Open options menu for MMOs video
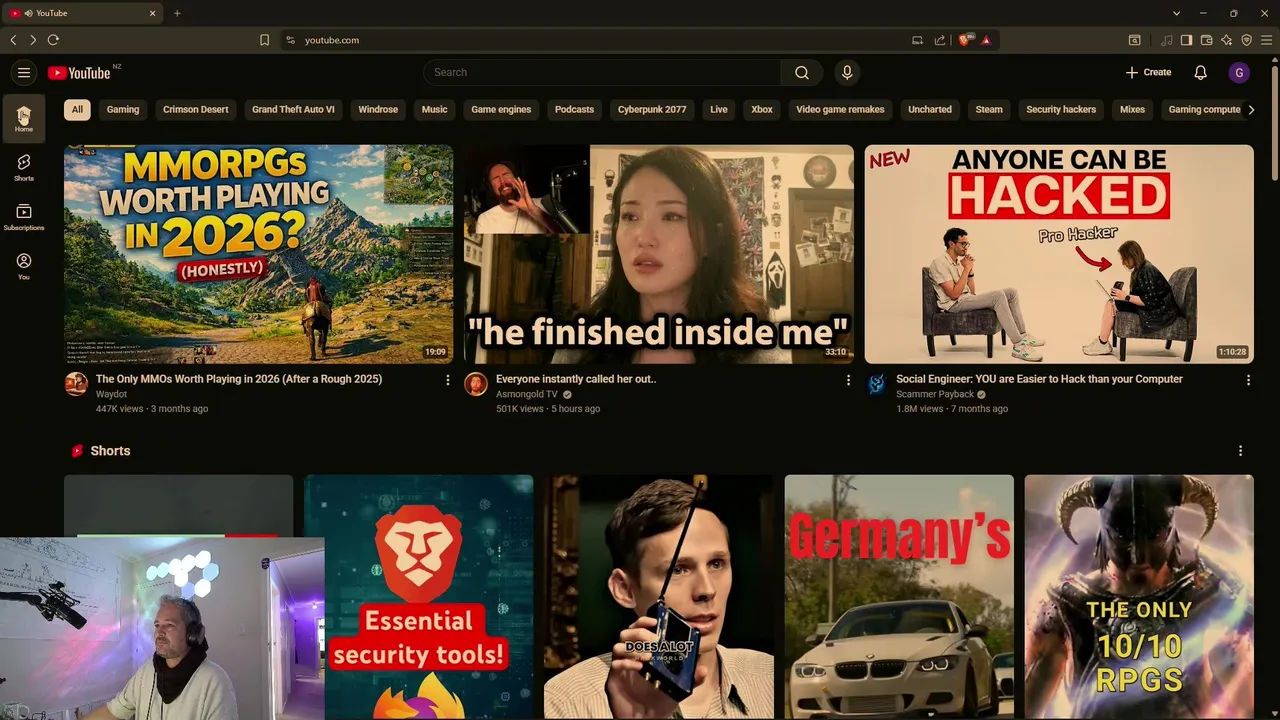The image size is (1280, 720). click(x=447, y=380)
